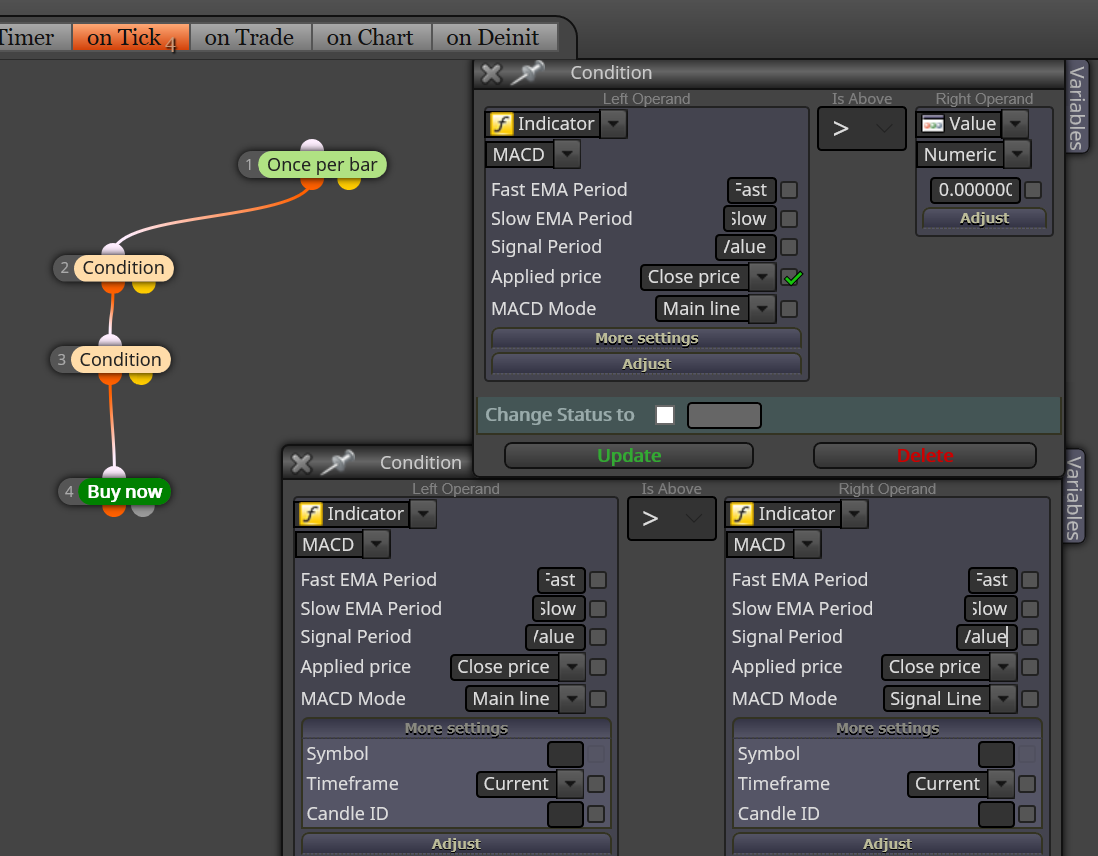Toggle Signal Period checkbox in top panel

(x=789, y=247)
